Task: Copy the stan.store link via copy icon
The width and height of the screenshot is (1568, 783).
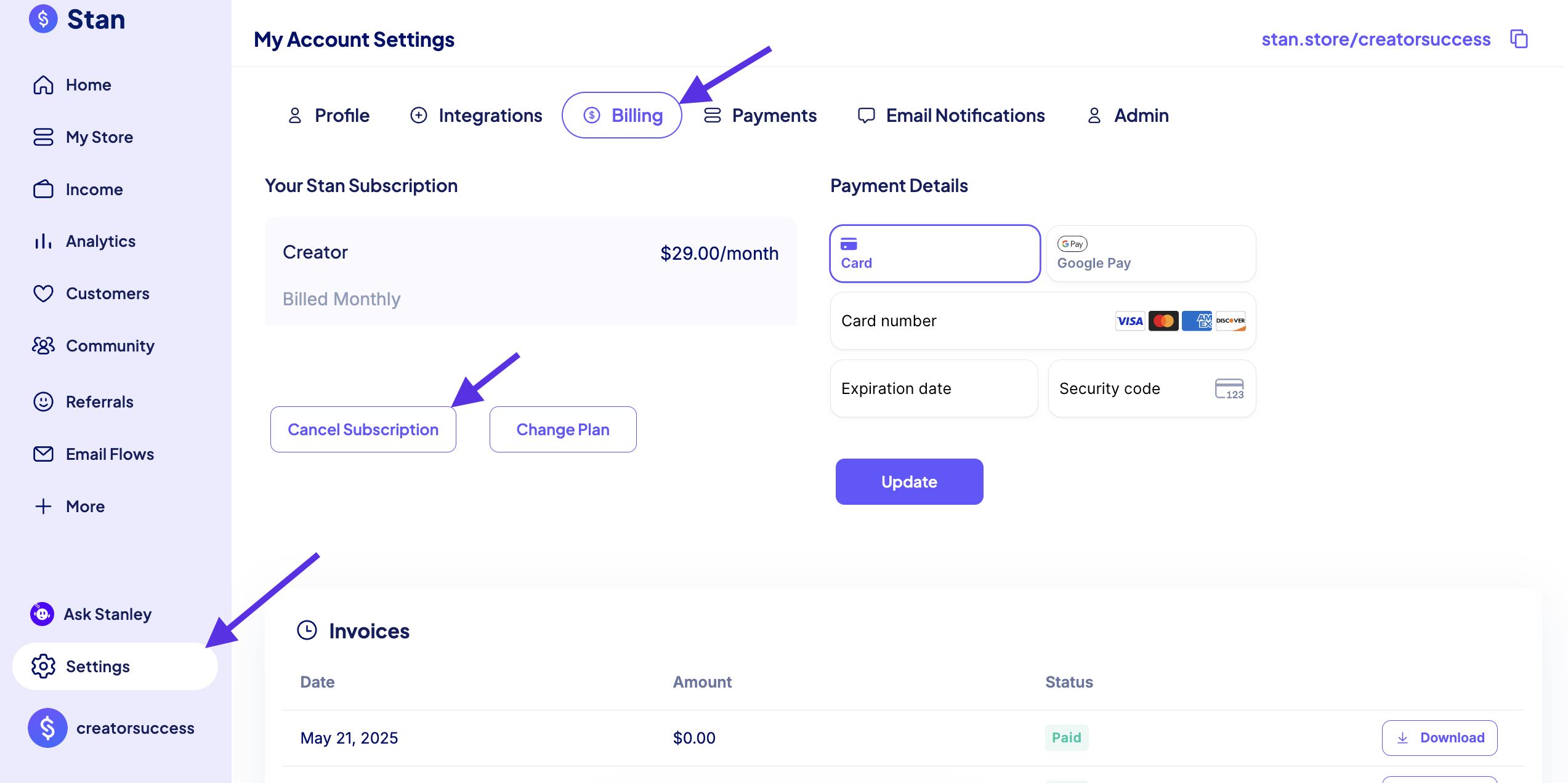Action: tap(1519, 39)
